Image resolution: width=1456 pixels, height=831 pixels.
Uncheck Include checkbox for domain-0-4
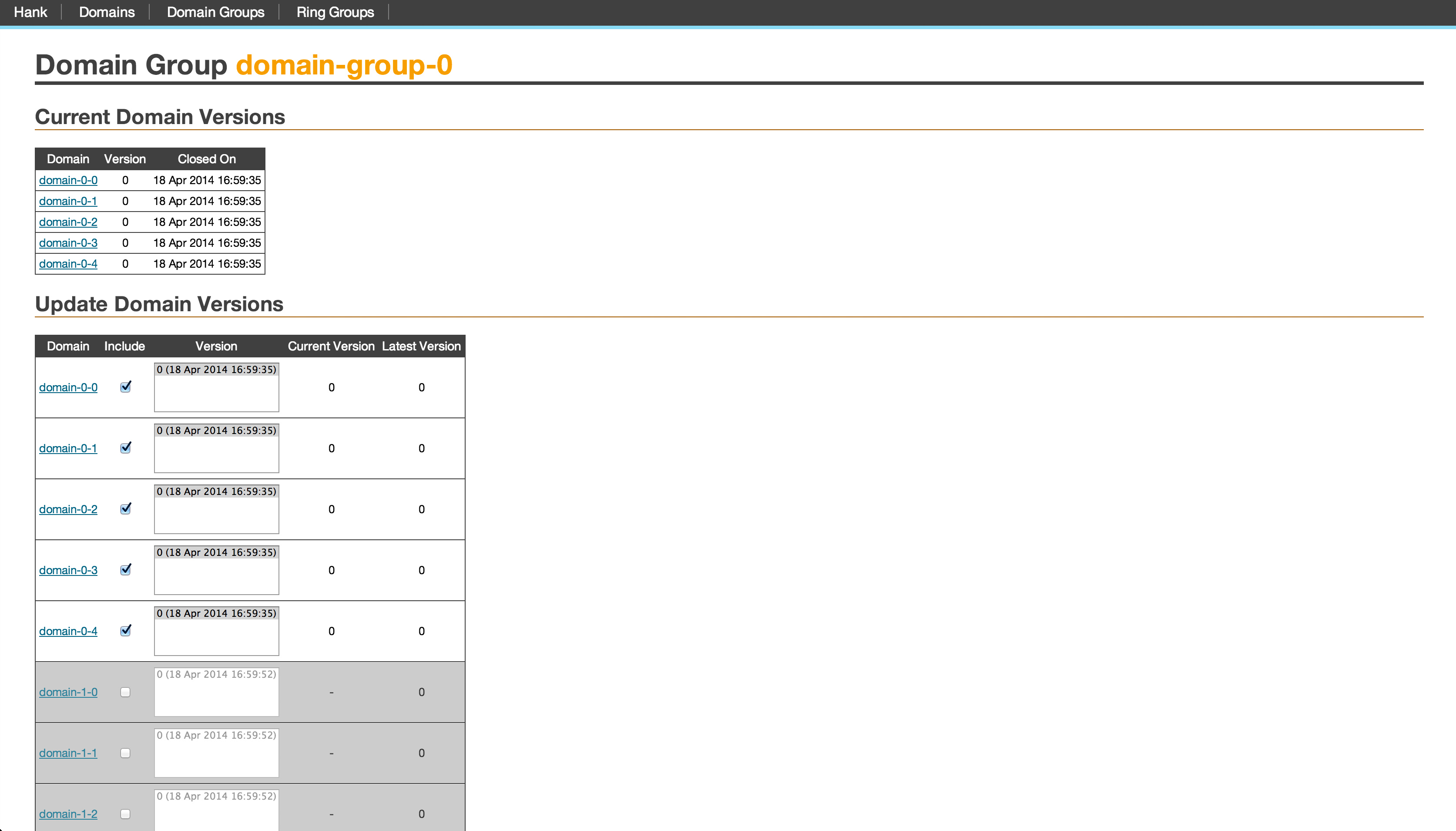125,631
